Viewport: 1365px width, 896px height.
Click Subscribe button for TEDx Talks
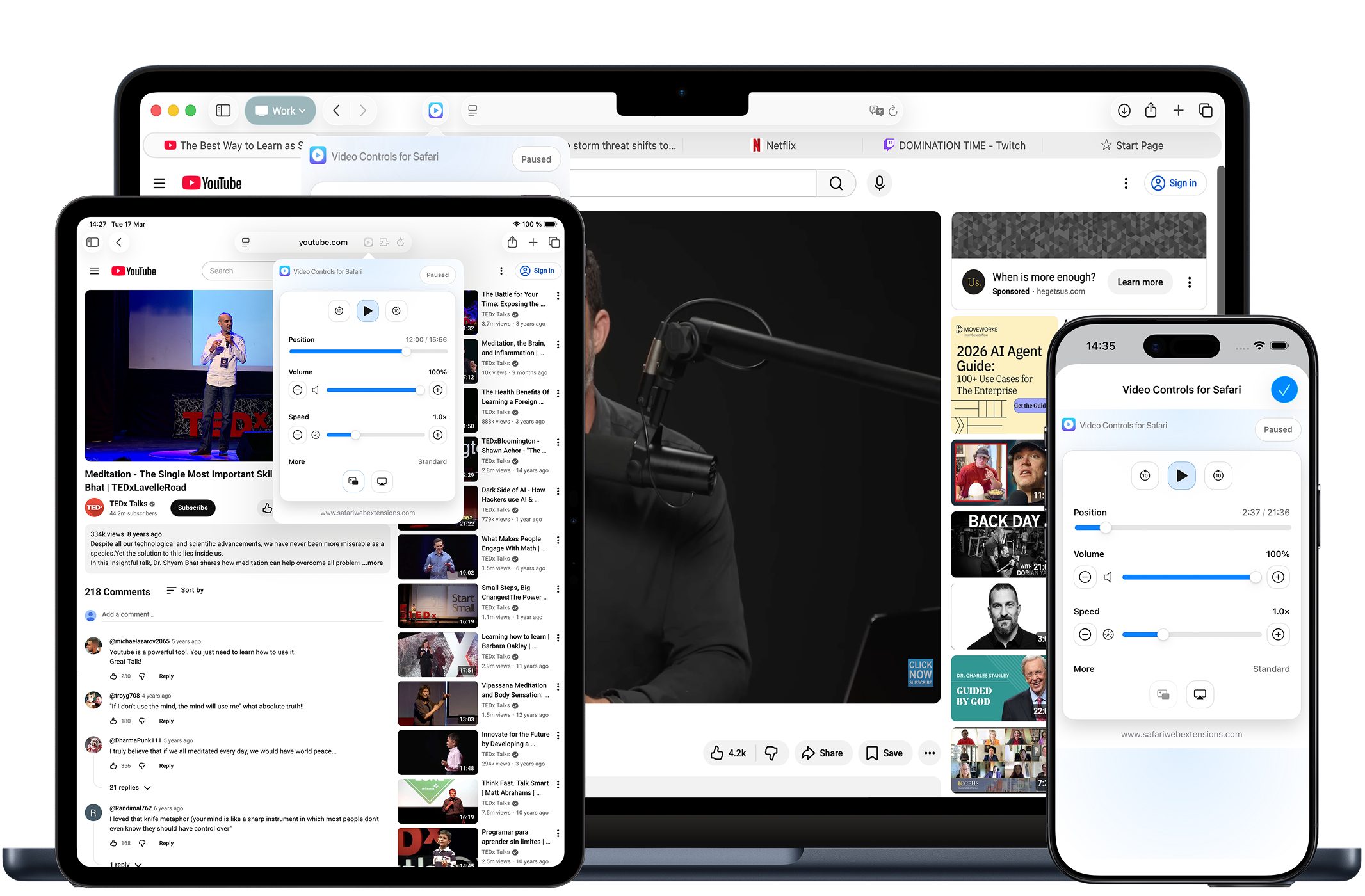pyautogui.click(x=193, y=508)
